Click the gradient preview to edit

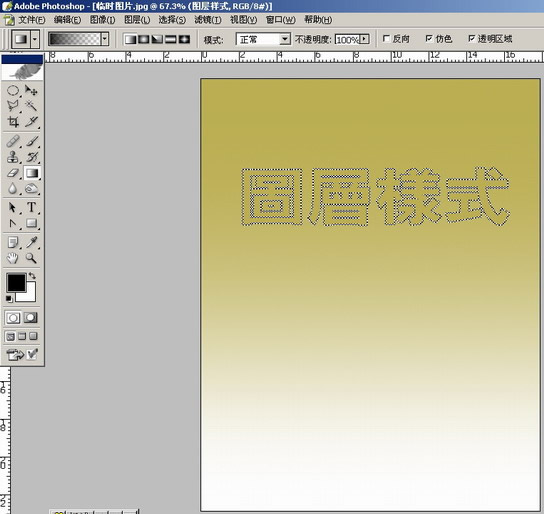click(74, 39)
